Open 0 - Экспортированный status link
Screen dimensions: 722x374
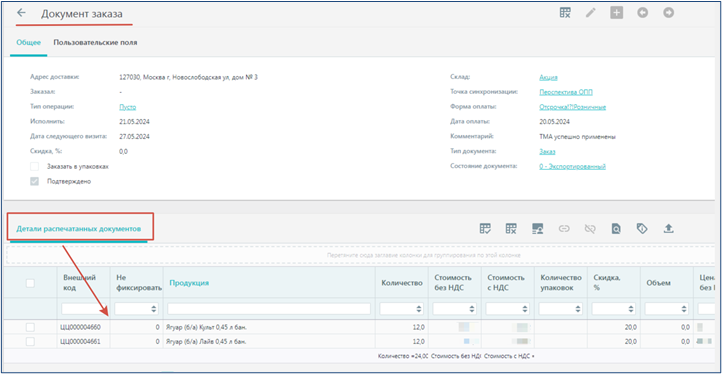(x=572, y=166)
